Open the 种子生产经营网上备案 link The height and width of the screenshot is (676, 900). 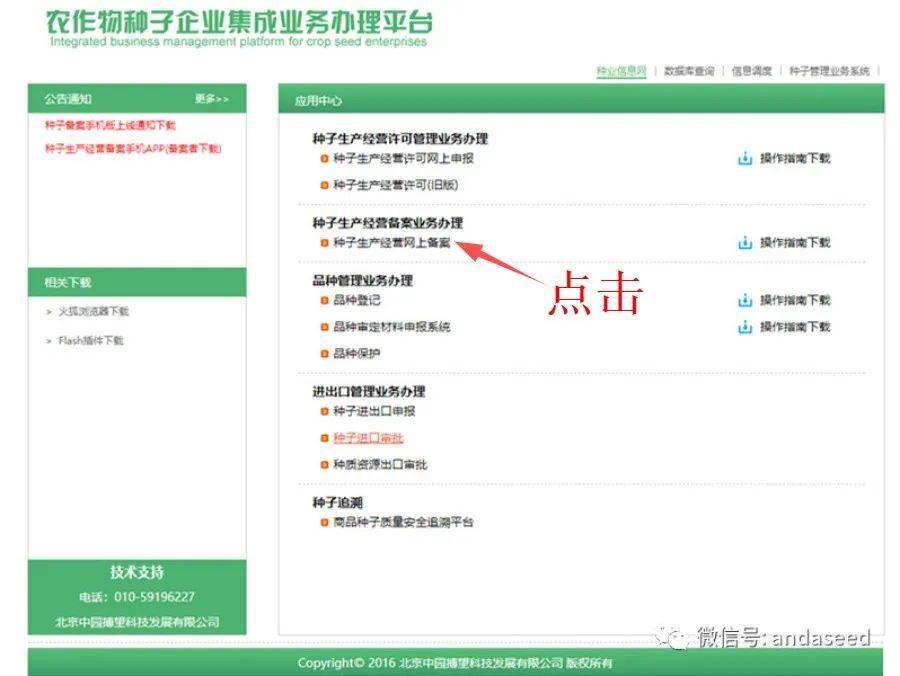click(391, 243)
